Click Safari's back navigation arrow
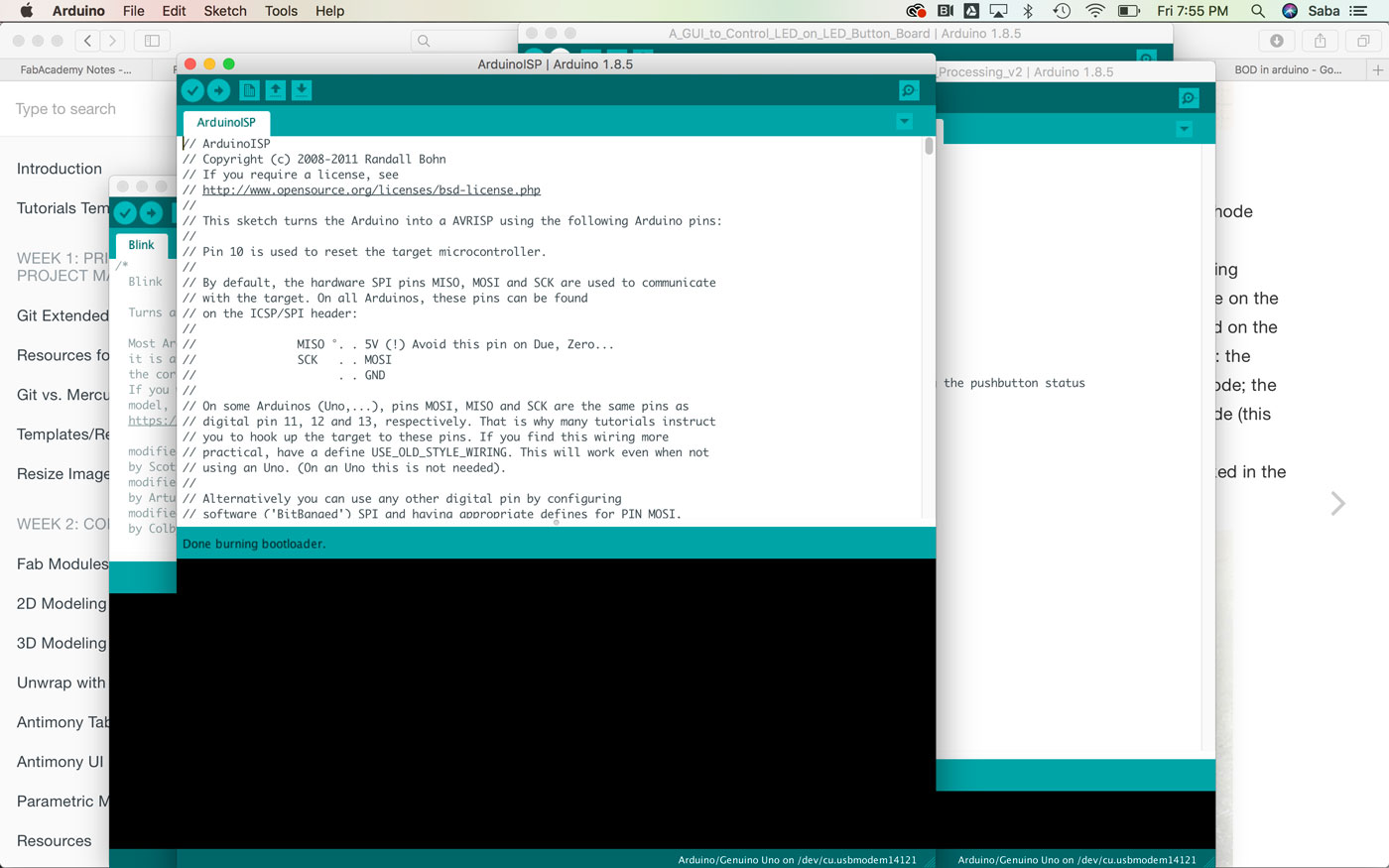 point(87,41)
